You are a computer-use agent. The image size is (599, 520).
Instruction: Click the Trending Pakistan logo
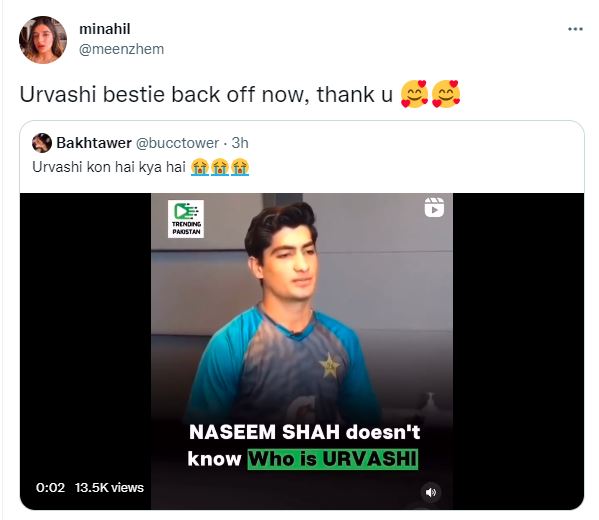[x=186, y=219]
